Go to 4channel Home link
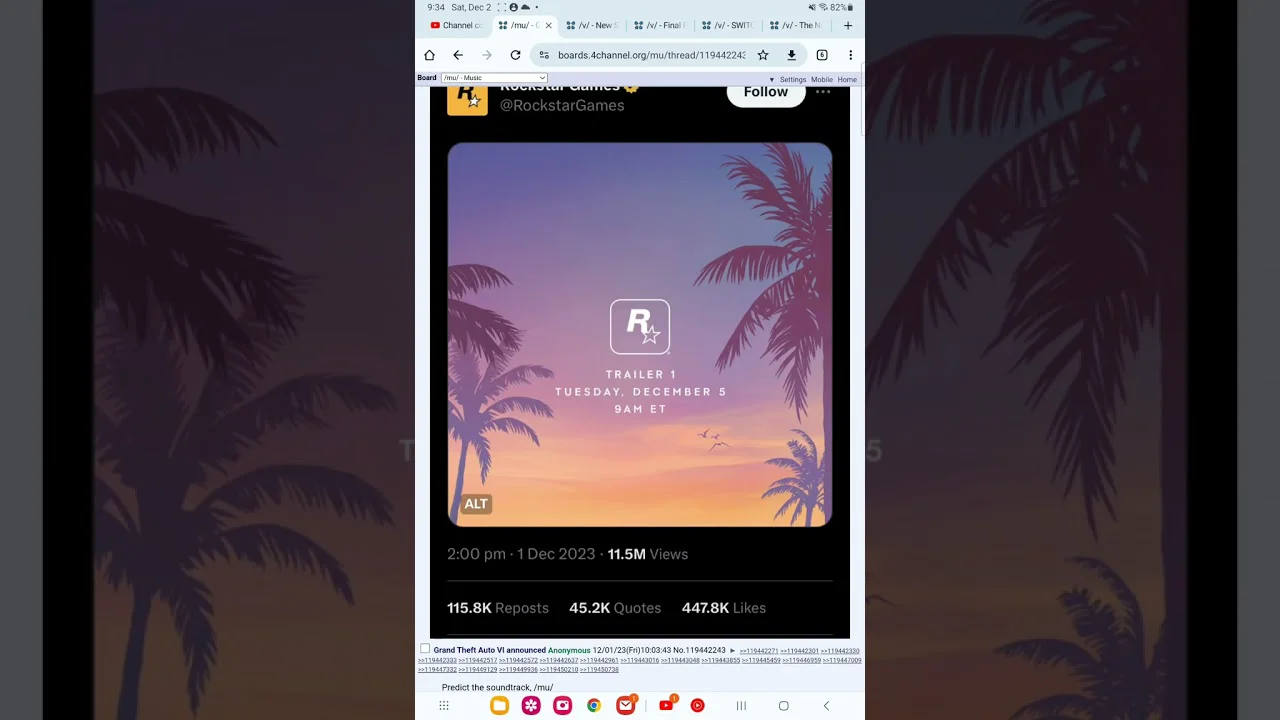 (x=847, y=80)
